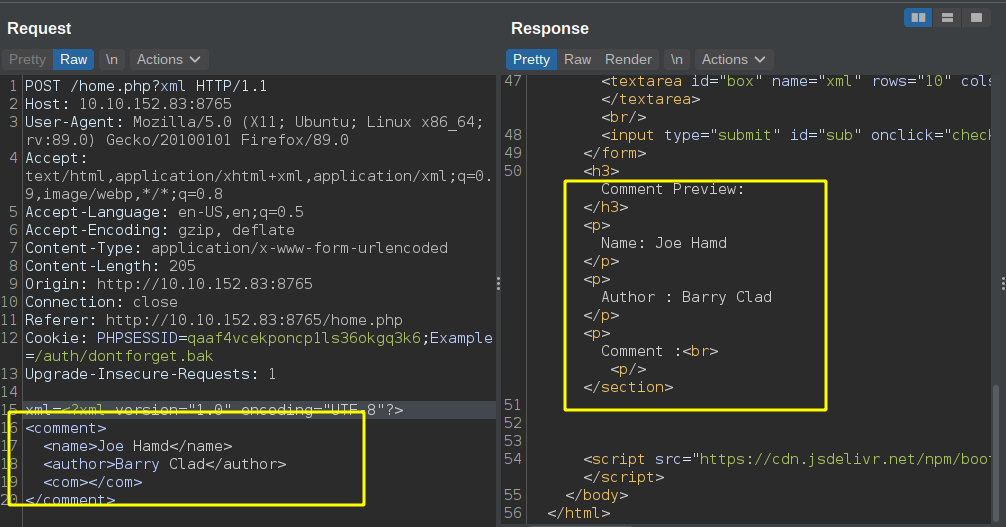The image size is (1006, 527).
Task: Click the script src cdn.jsdelivr.net line
Action: (787, 459)
